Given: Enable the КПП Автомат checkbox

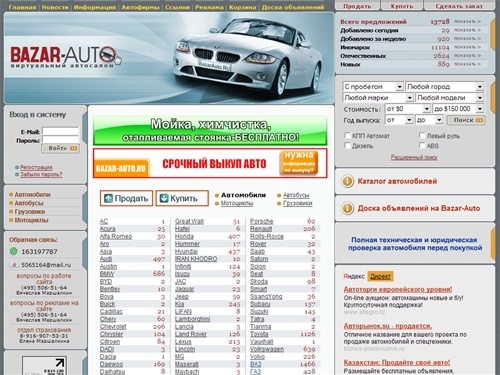Looking at the screenshot, I should coord(347,135).
